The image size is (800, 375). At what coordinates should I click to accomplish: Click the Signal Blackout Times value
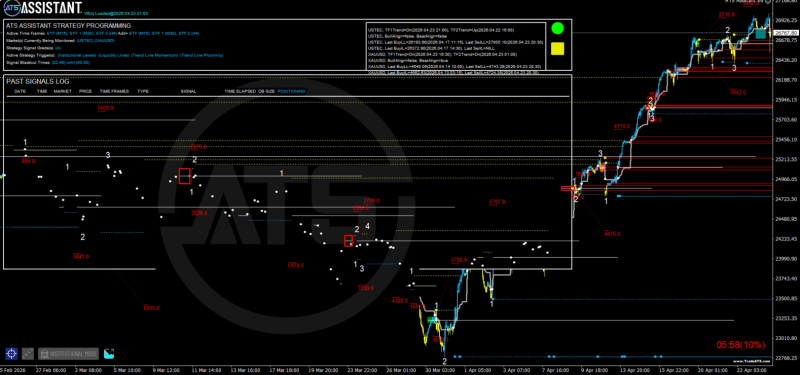70,62
